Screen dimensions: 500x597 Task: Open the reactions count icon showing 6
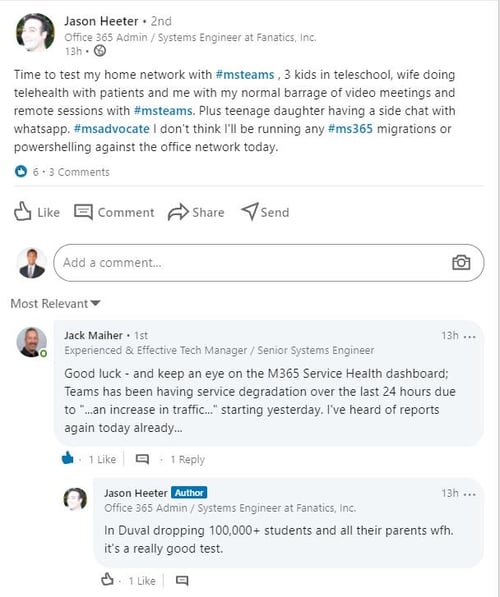21,172
